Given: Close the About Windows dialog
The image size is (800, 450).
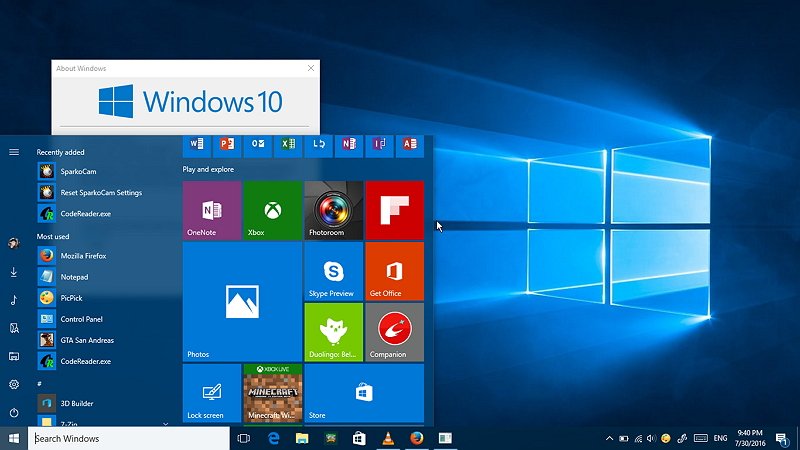Looking at the screenshot, I should point(311,68).
